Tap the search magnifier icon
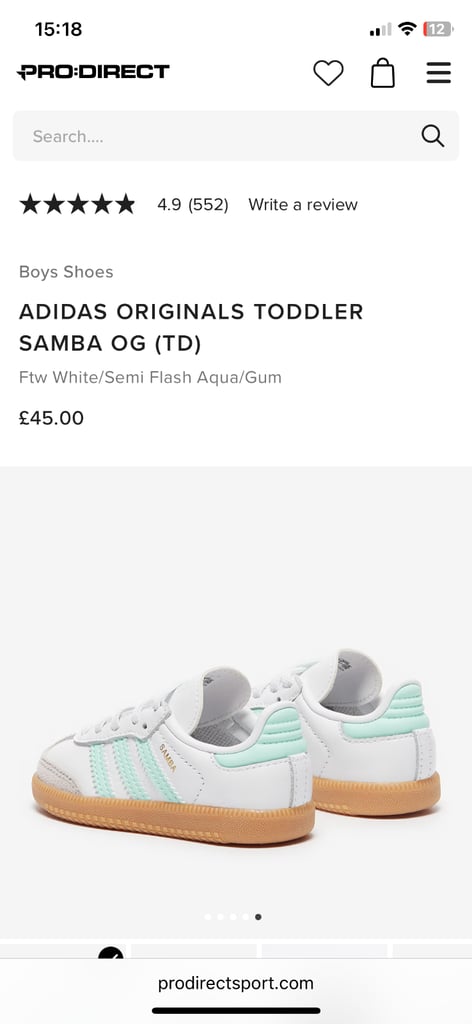472x1024 pixels. (433, 136)
